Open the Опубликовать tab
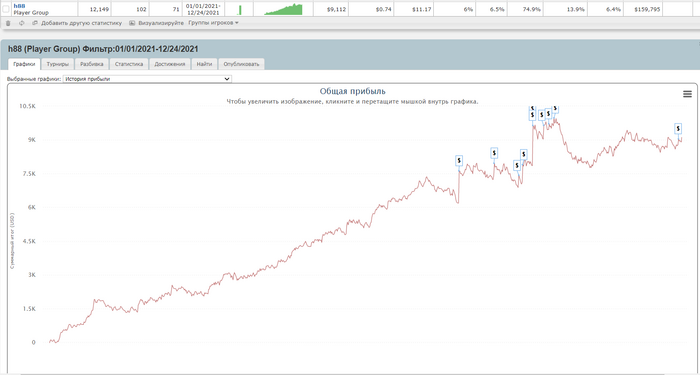This screenshot has width=700, height=375. (x=241, y=64)
